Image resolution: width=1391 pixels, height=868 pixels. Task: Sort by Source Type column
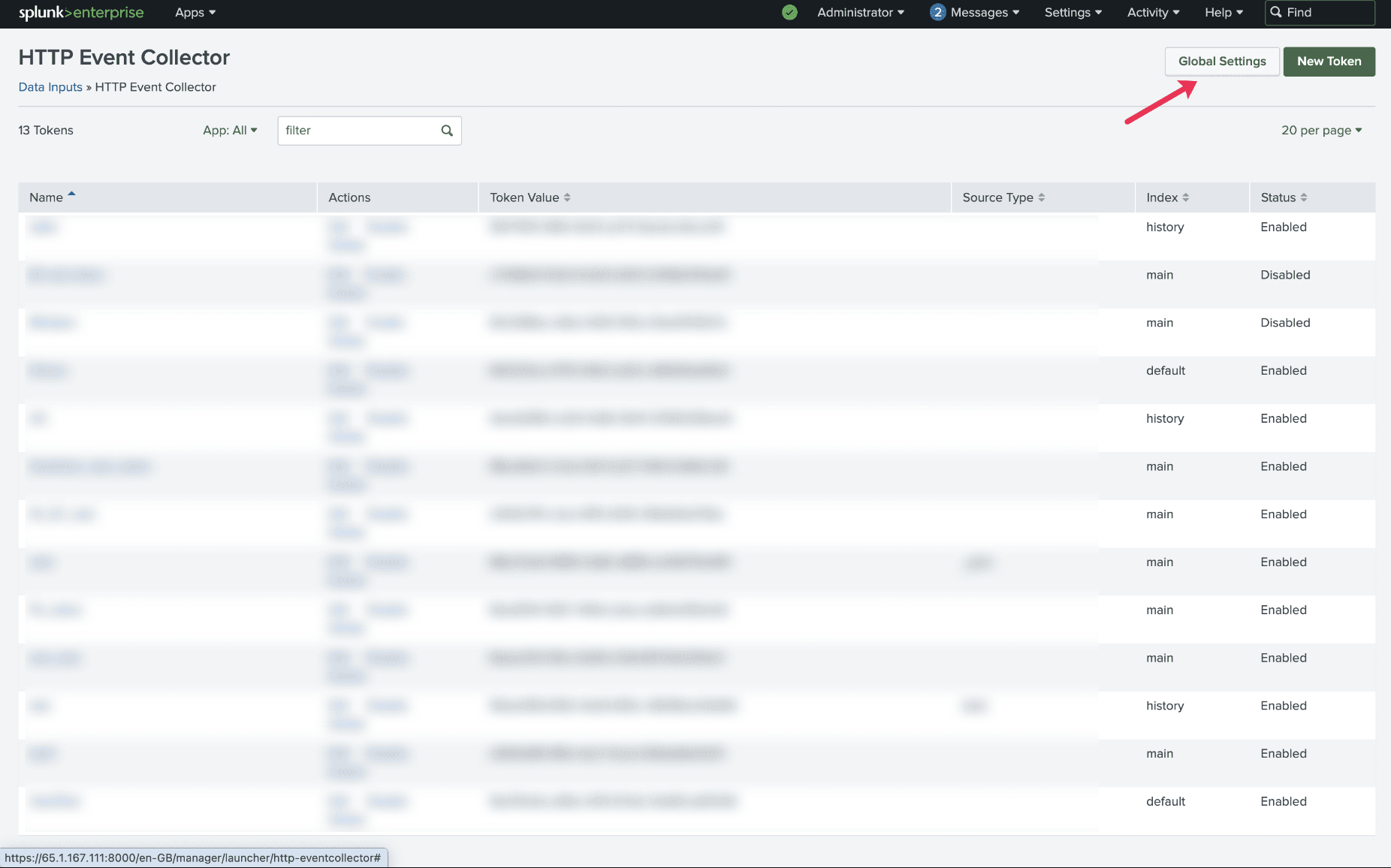(x=1003, y=197)
